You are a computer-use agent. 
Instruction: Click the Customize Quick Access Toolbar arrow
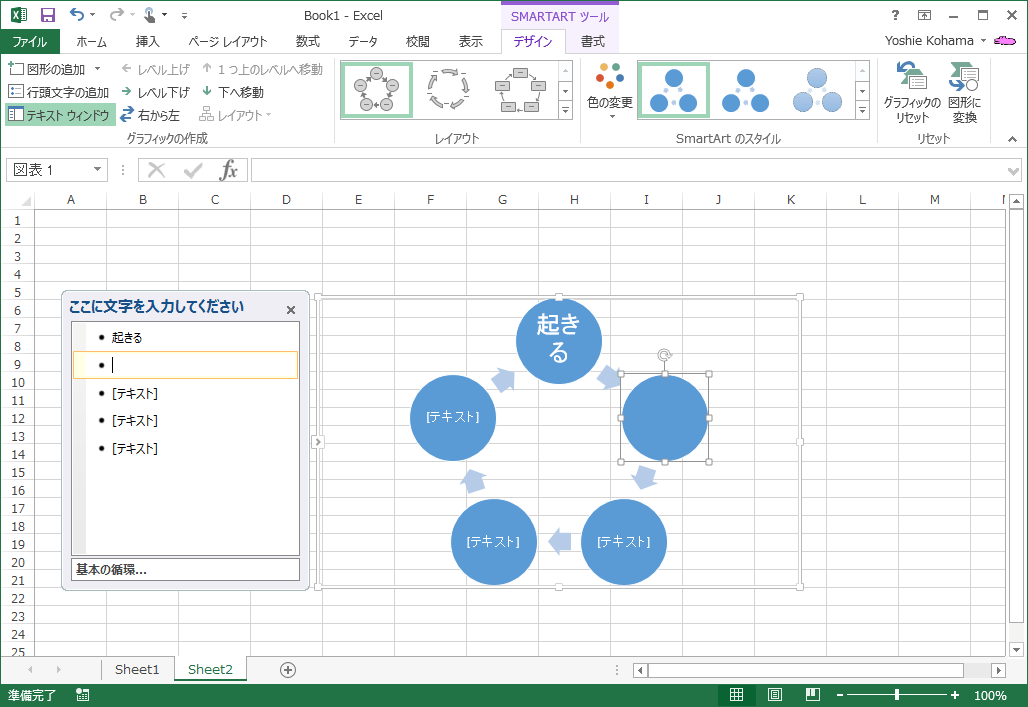[x=184, y=15]
